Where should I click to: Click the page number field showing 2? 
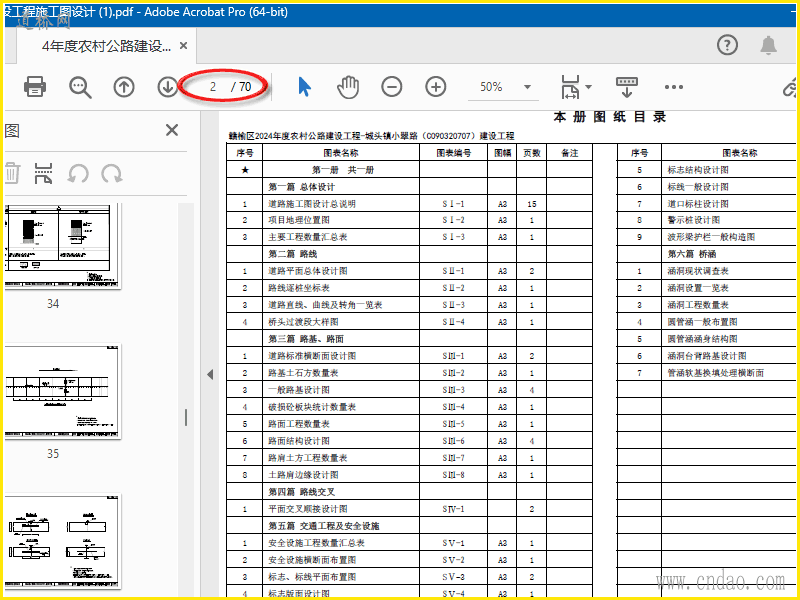[213, 87]
